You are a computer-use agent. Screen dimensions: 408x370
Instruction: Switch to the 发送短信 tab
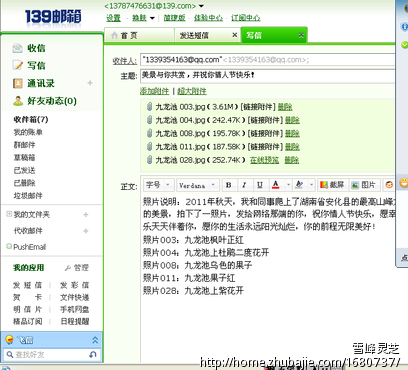207,35
